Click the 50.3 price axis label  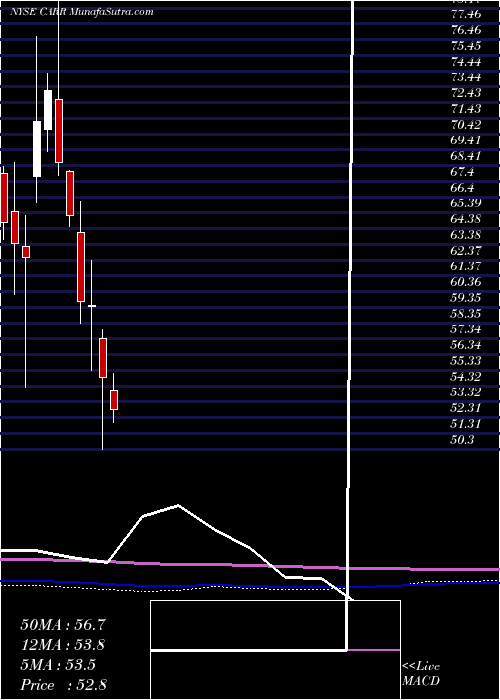[x=462, y=440]
